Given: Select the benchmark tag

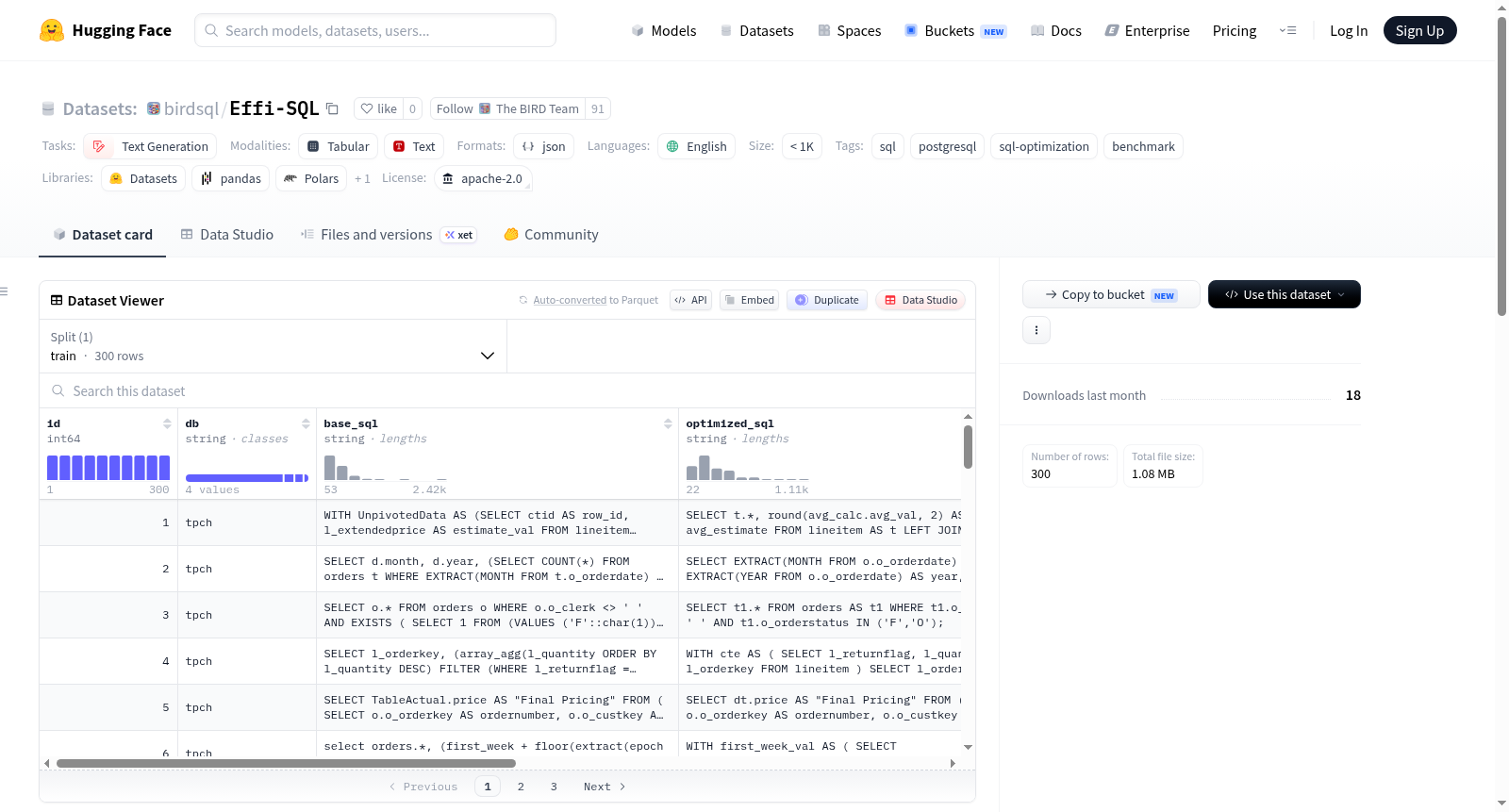Looking at the screenshot, I should [x=1143, y=146].
